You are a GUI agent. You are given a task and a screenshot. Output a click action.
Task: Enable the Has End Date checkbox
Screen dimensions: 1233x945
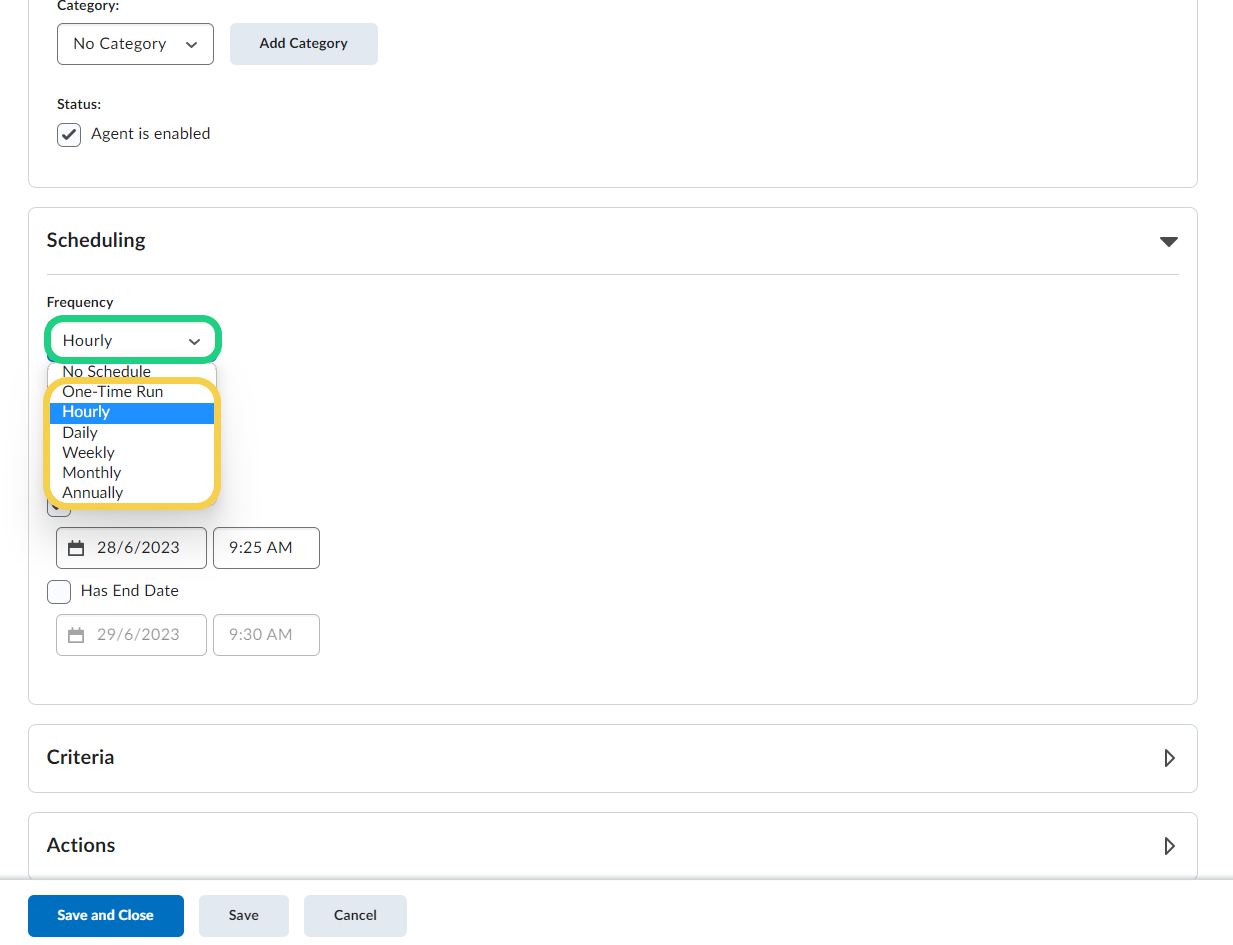pos(60,591)
